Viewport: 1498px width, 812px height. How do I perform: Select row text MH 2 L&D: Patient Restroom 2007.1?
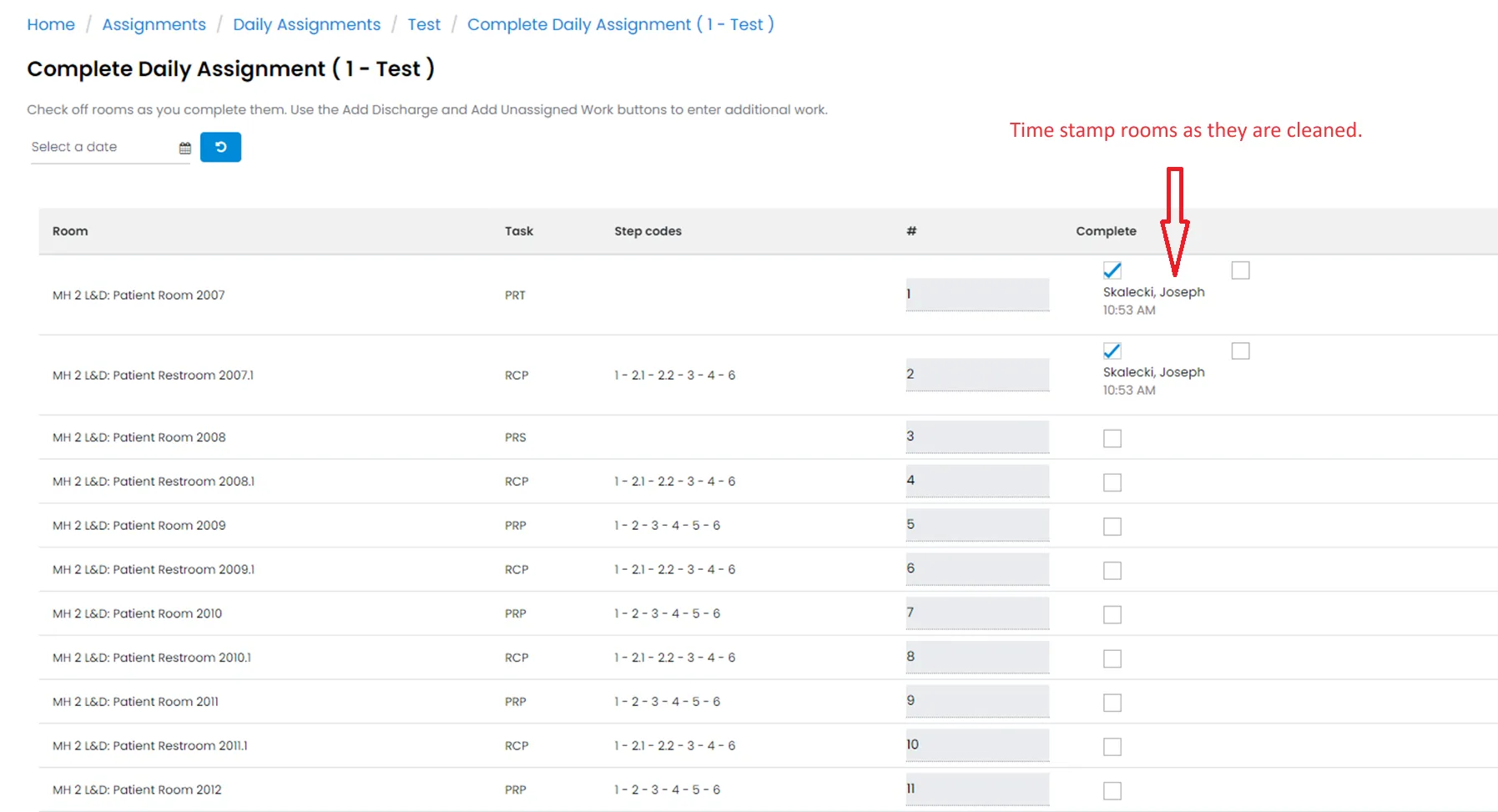(153, 376)
